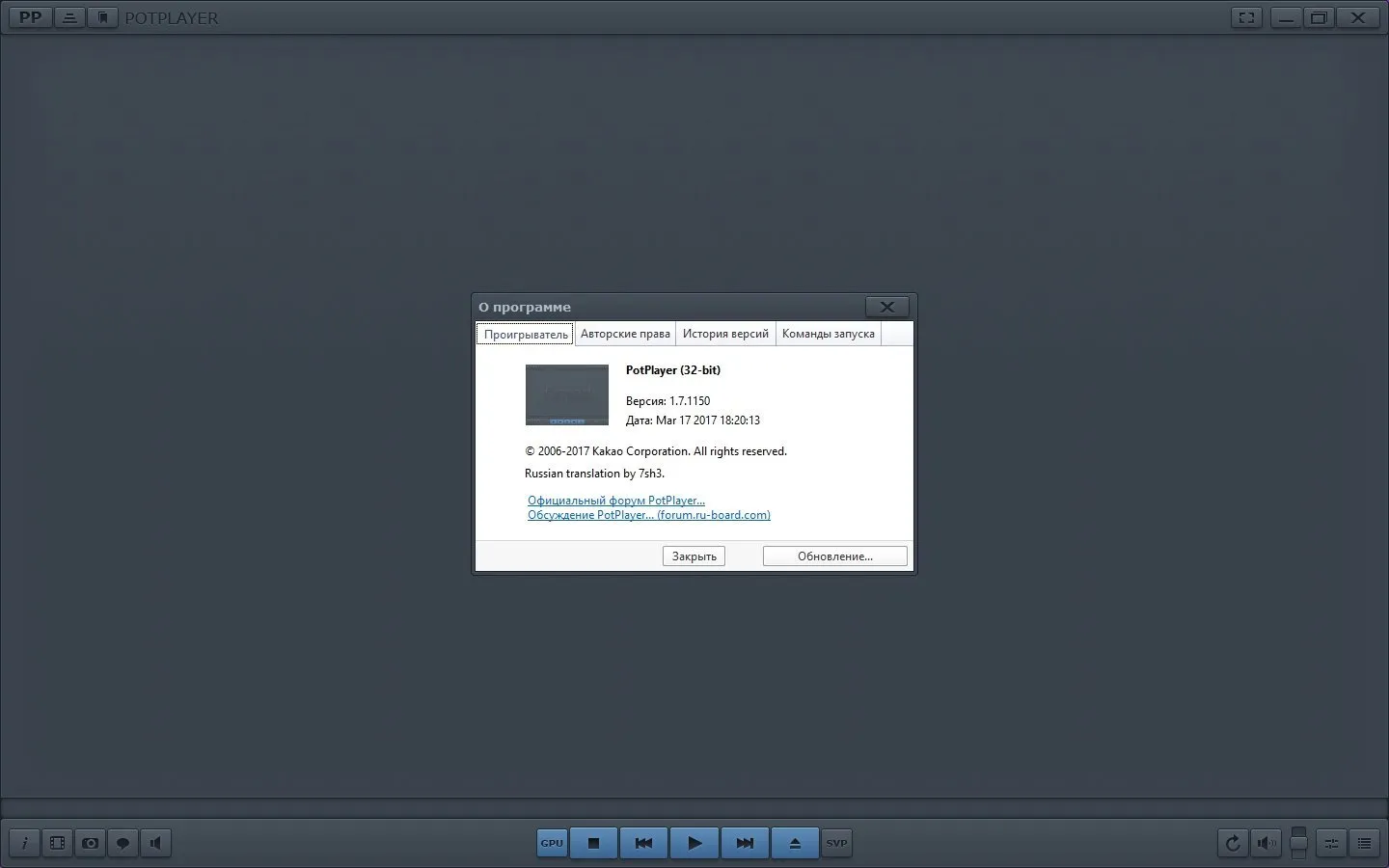This screenshot has height=868, width=1389.
Task: Click the seek bar above the controls
Action: pos(694,807)
